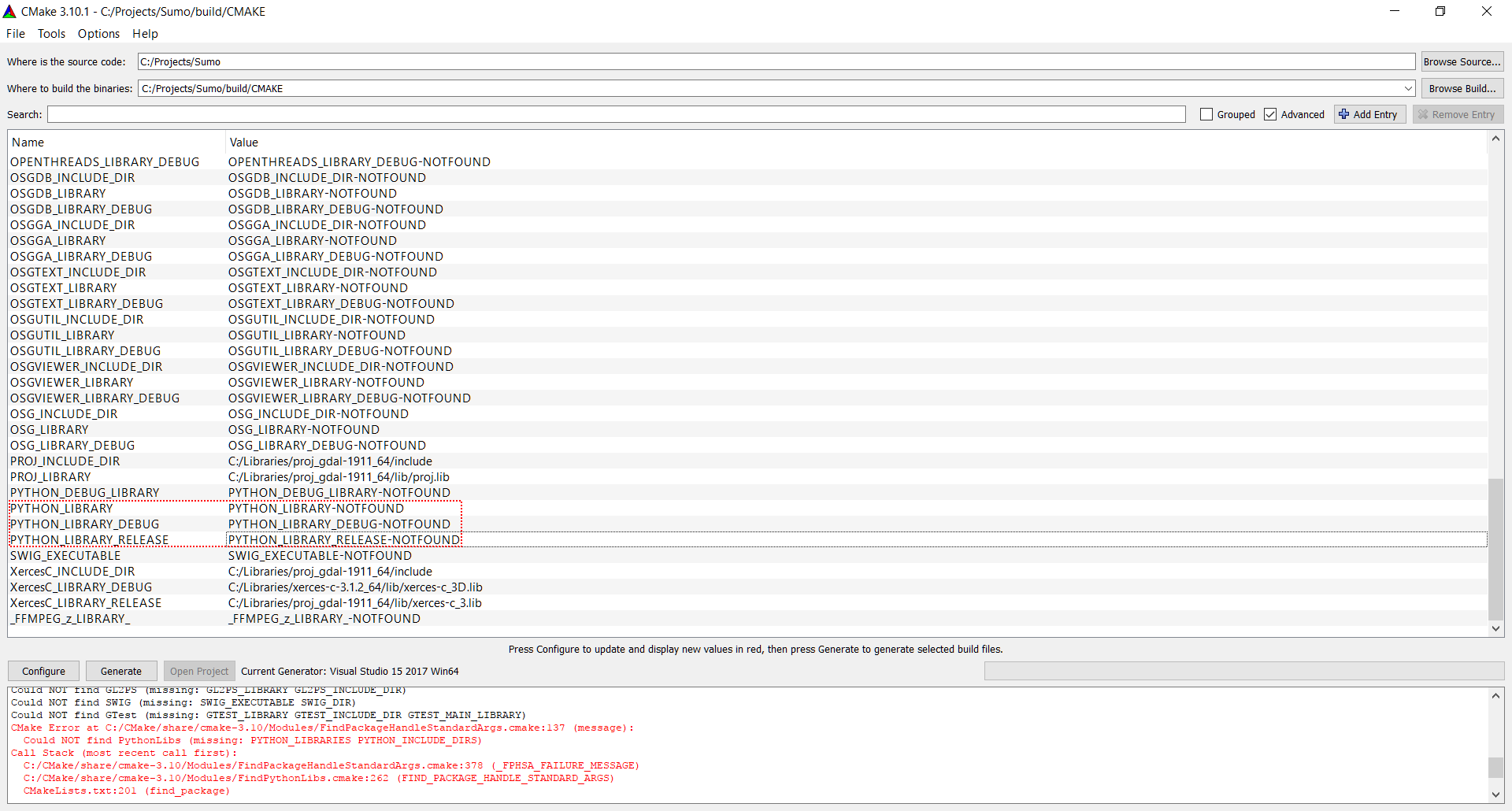1512x811 pixels.
Task: Open the File menu
Action: [16, 33]
